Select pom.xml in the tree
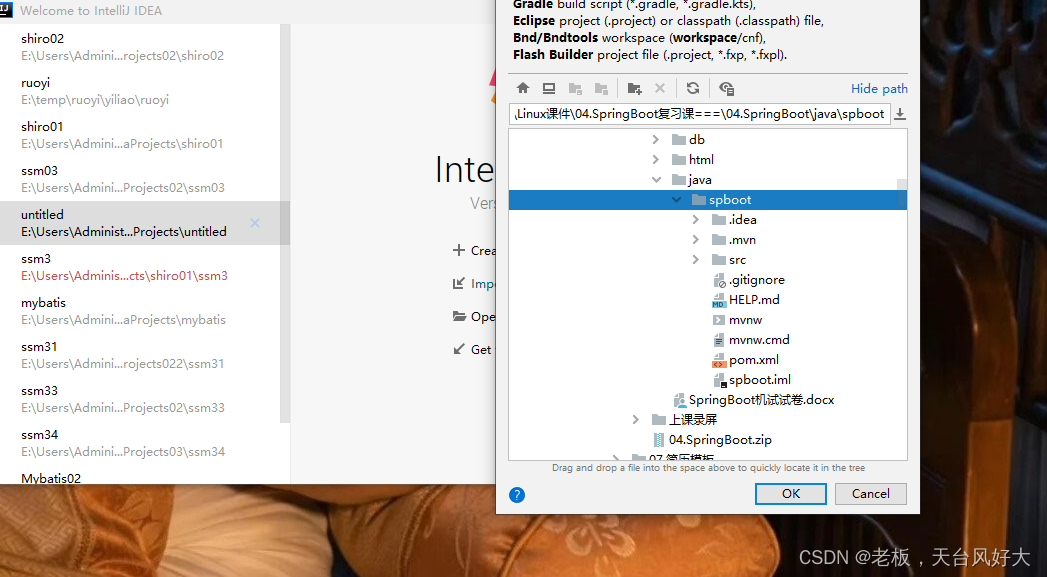This screenshot has width=1047, height=577. point(754,360)
